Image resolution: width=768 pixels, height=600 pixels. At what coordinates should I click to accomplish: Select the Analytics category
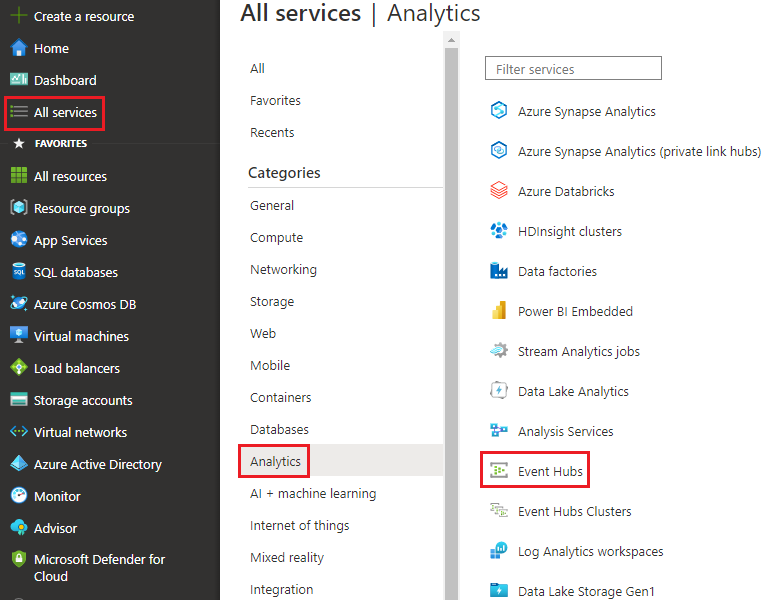[x=275, y=461]
